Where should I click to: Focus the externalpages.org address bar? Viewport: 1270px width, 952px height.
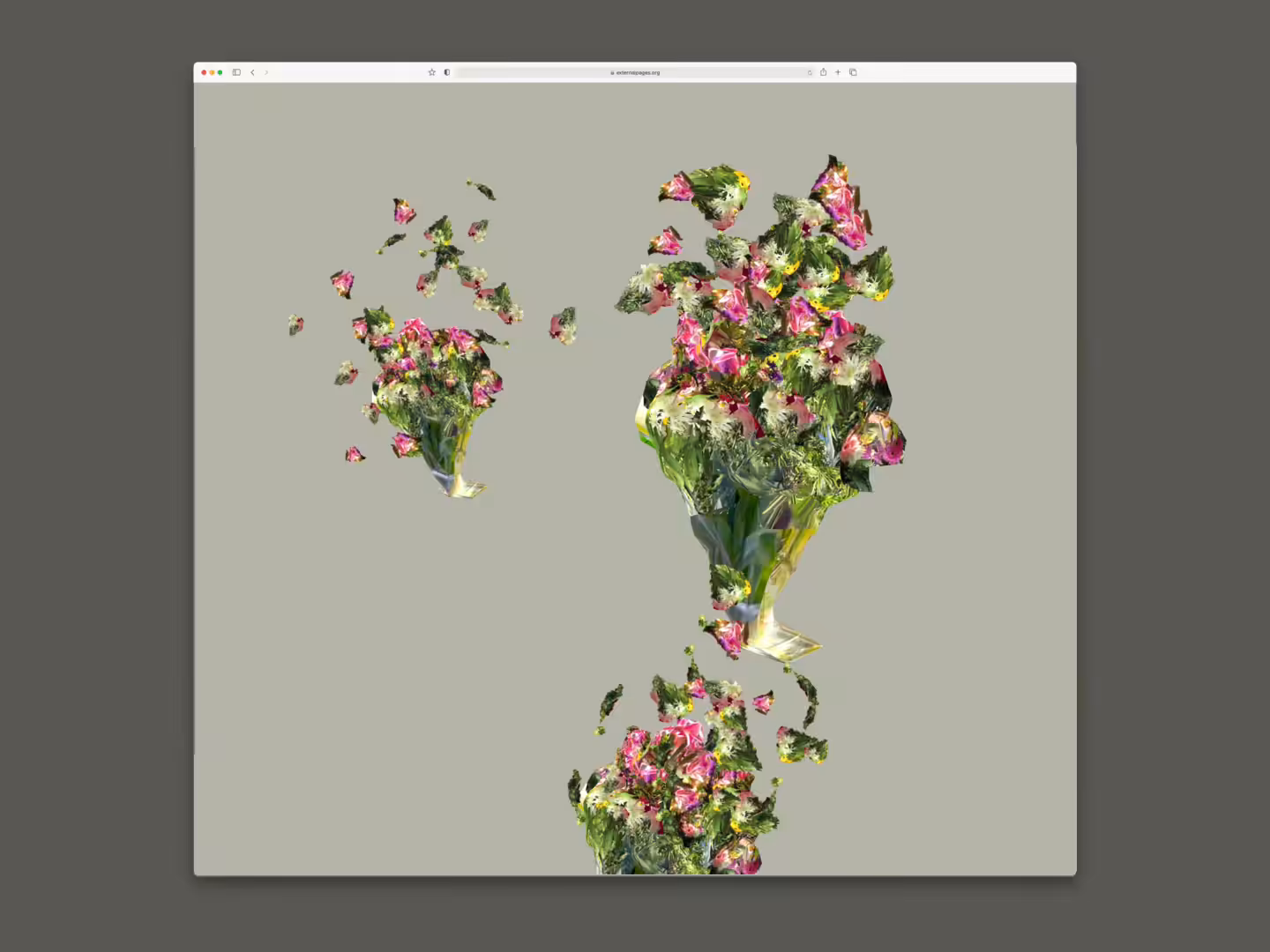tap(635, 72)
